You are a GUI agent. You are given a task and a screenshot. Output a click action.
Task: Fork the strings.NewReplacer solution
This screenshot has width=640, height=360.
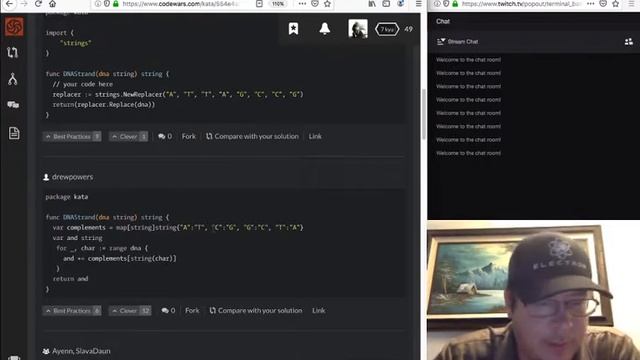(x=189, y=136)
